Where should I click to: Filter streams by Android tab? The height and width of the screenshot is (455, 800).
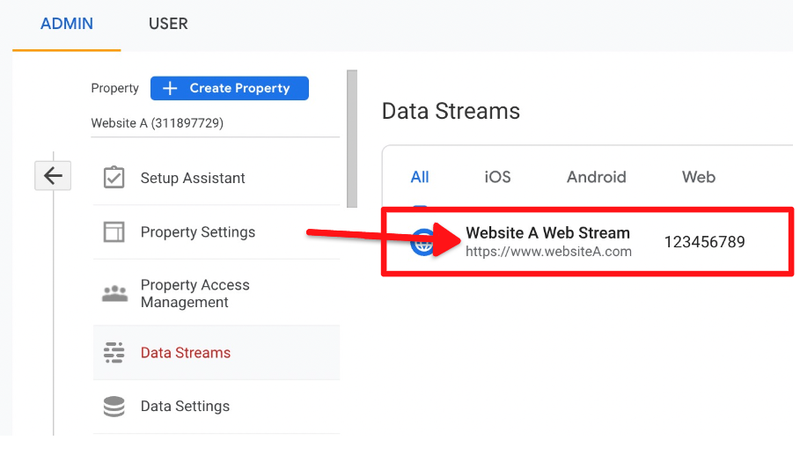coord(596,177)
